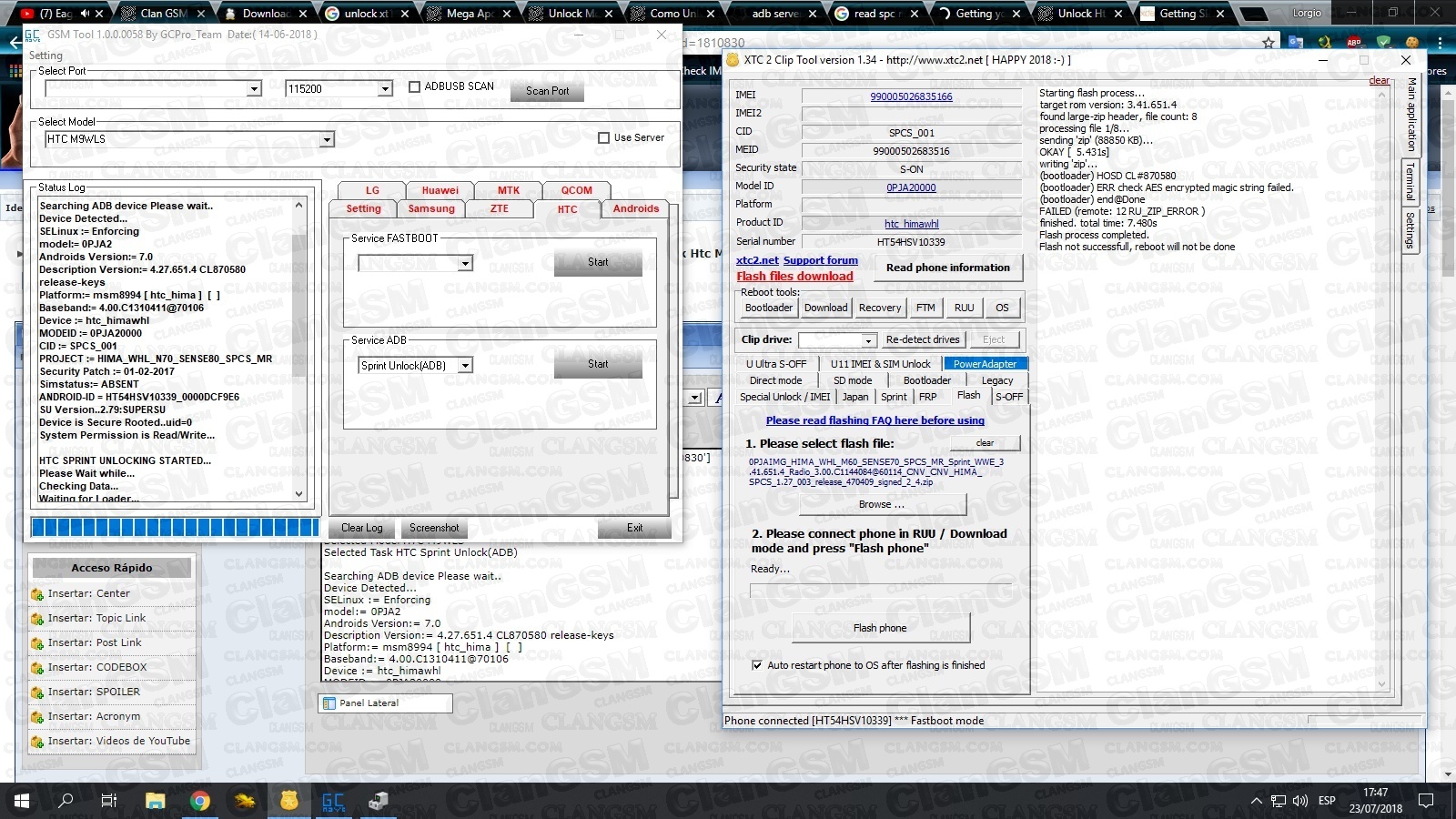Select the LG tab in GSM Tool
The image size is (1456, 819).
point(372,190)
